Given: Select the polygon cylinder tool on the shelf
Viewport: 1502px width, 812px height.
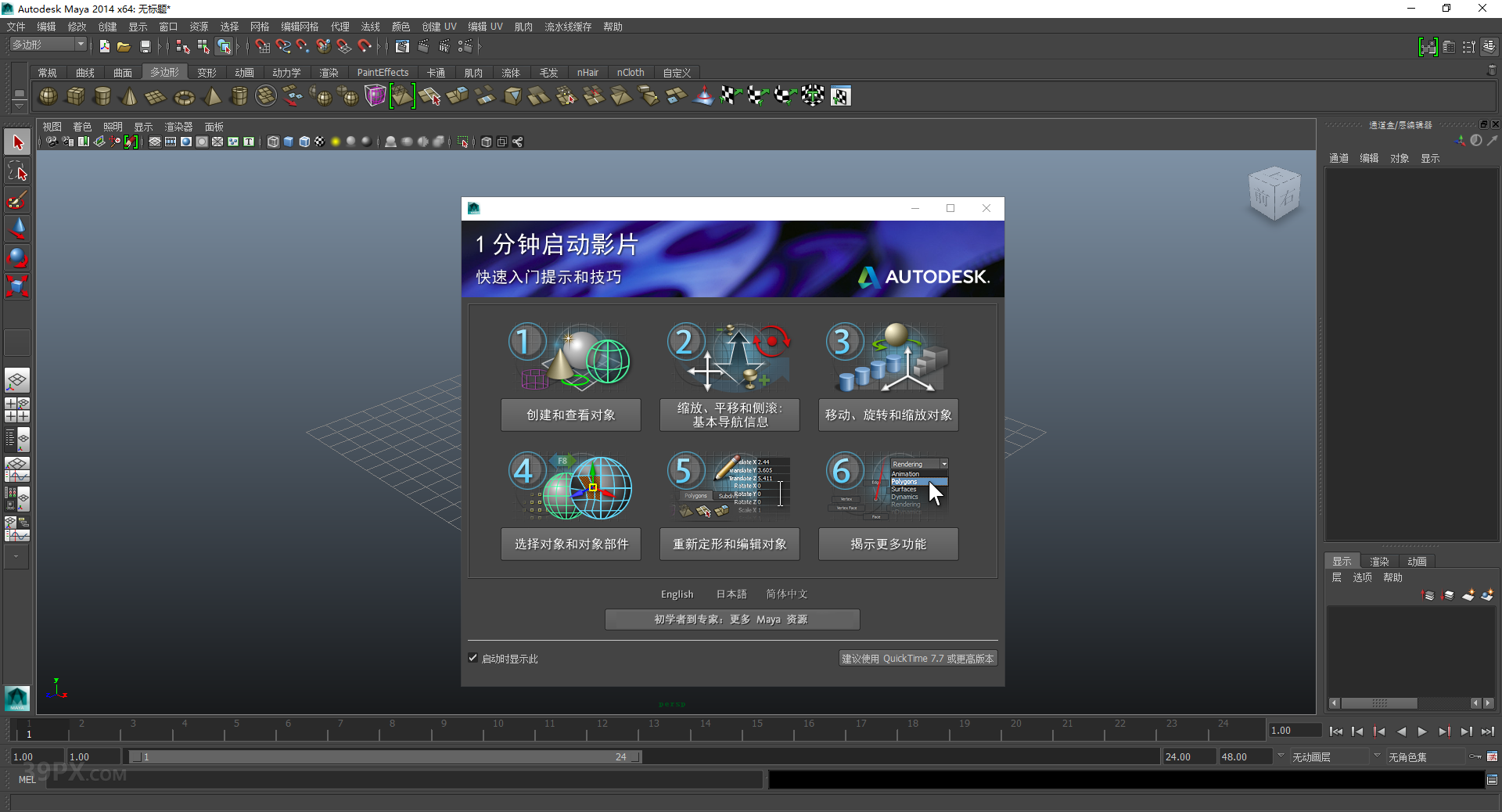Looking at the screenshot, I should pyautogui.click(x=102, y=95).
